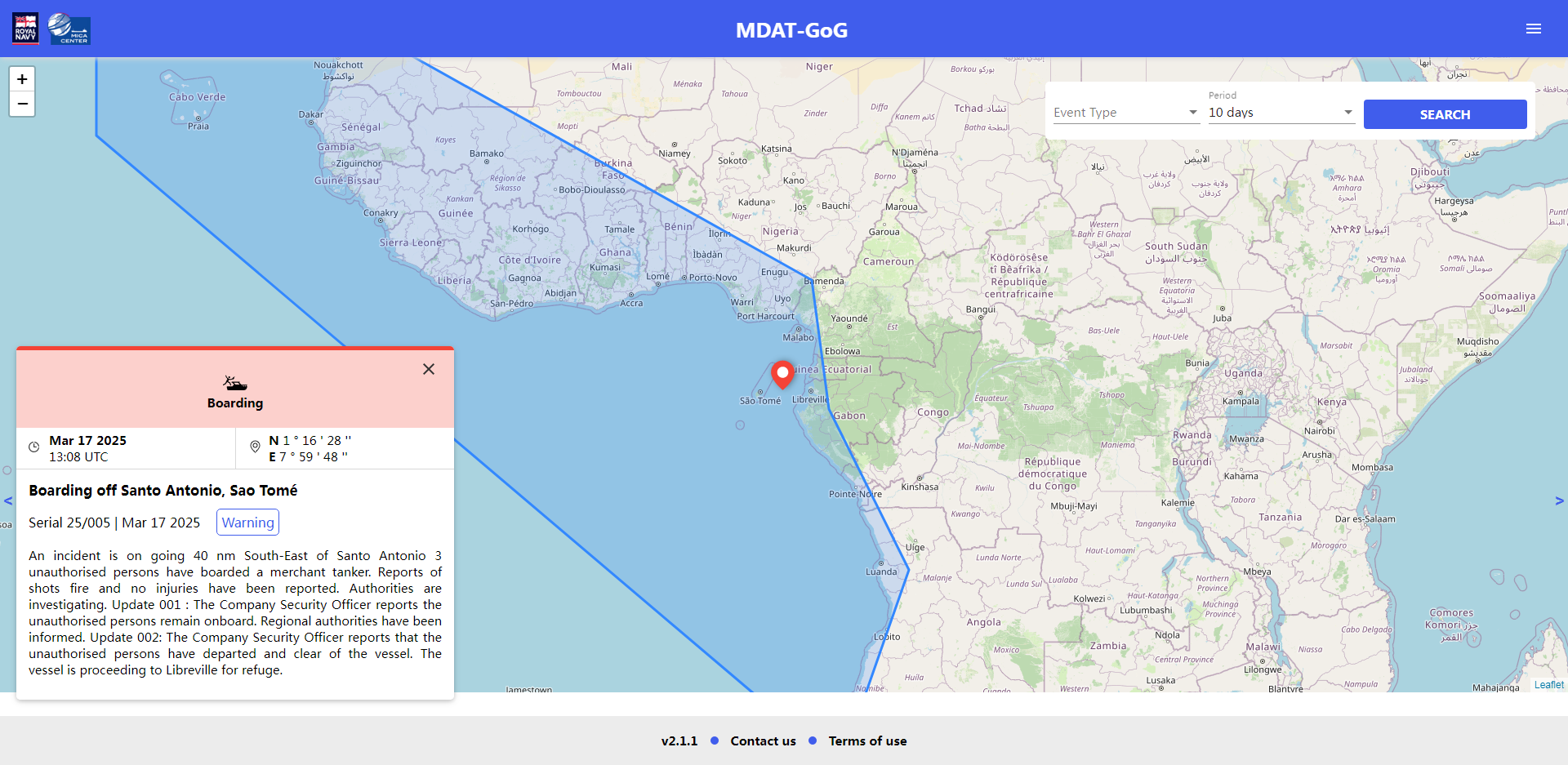This screenshot has width=1568, height=765.
Task: Click the location pin coordinates icon
Action: coord(255,447)
